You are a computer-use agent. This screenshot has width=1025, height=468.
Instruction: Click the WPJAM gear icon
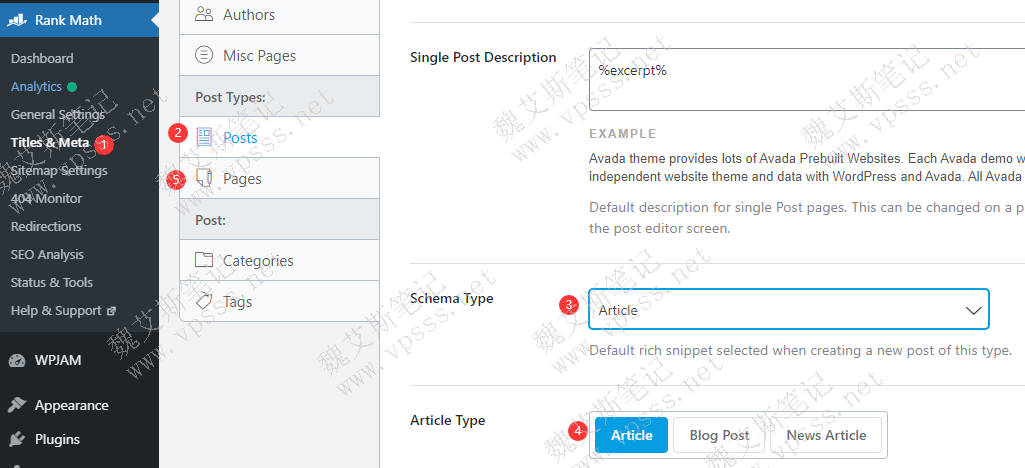tap(17, 360)
